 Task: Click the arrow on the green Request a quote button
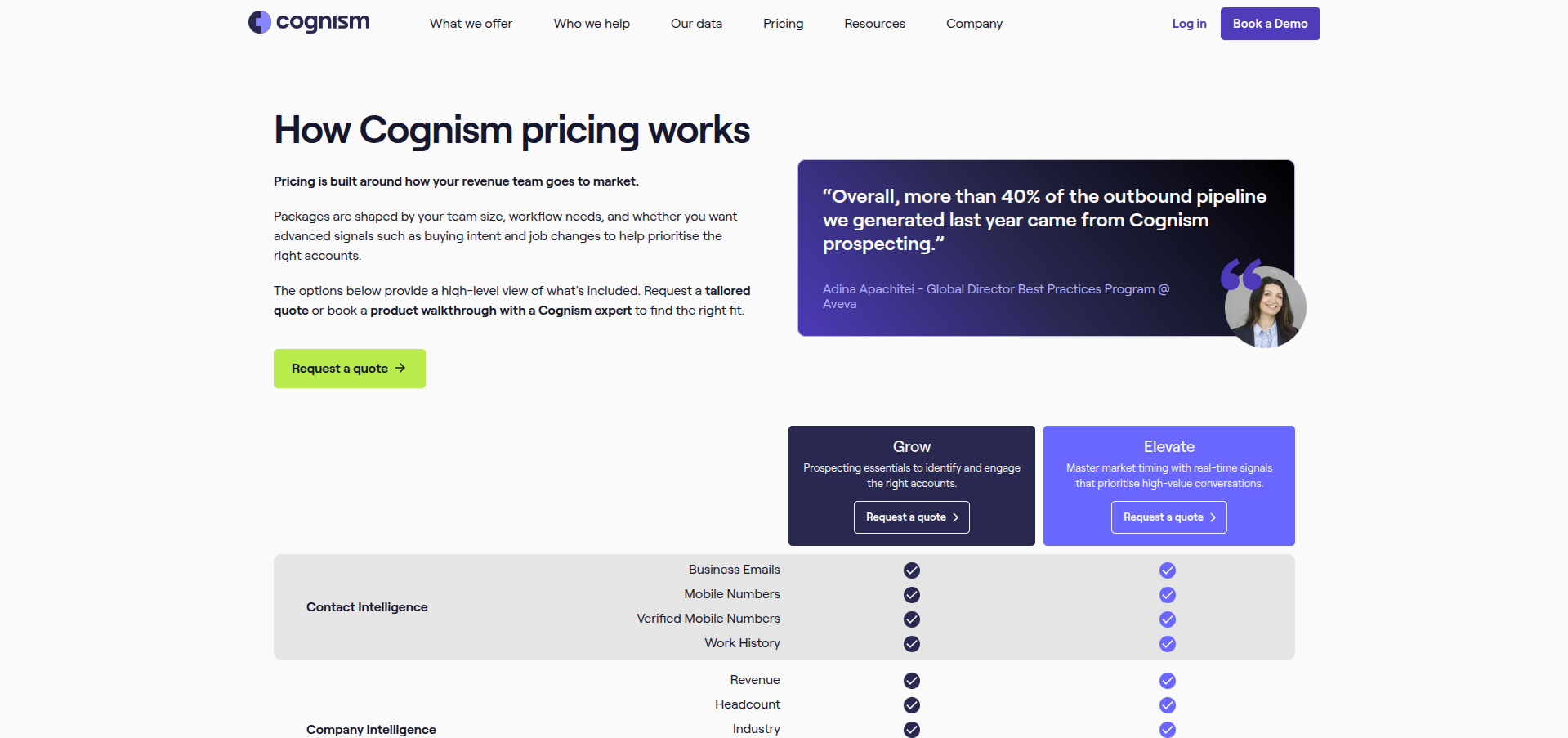pyautogui.click(x=400, y=368)
